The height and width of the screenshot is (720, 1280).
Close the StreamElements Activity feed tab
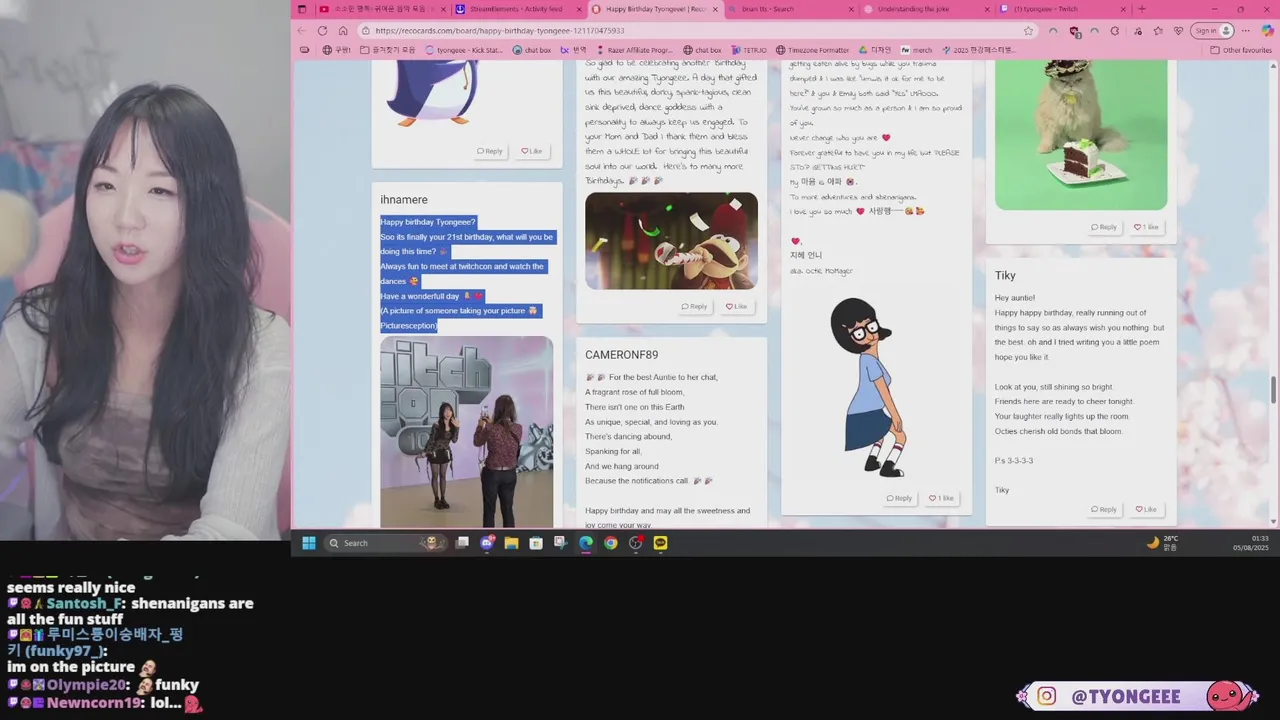click(579, 9)
